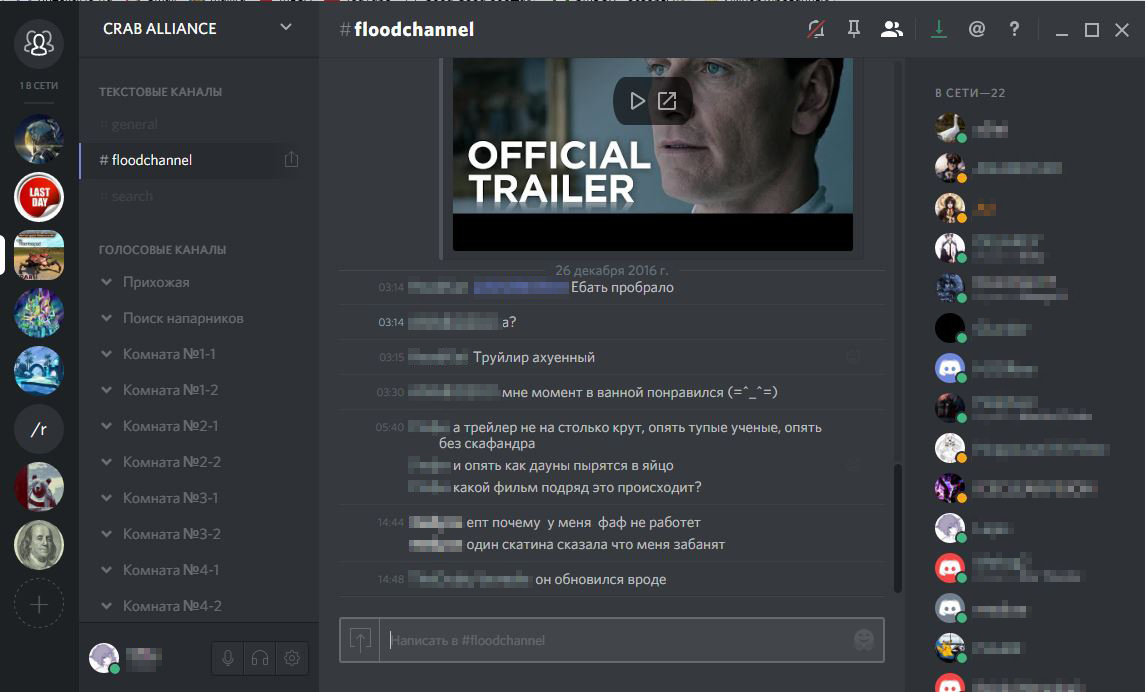This screenshot has width=1145, height=692.
Task: Mute channel notifications with the bell icon
Action: pyautogui.click(x=816, y=29)
